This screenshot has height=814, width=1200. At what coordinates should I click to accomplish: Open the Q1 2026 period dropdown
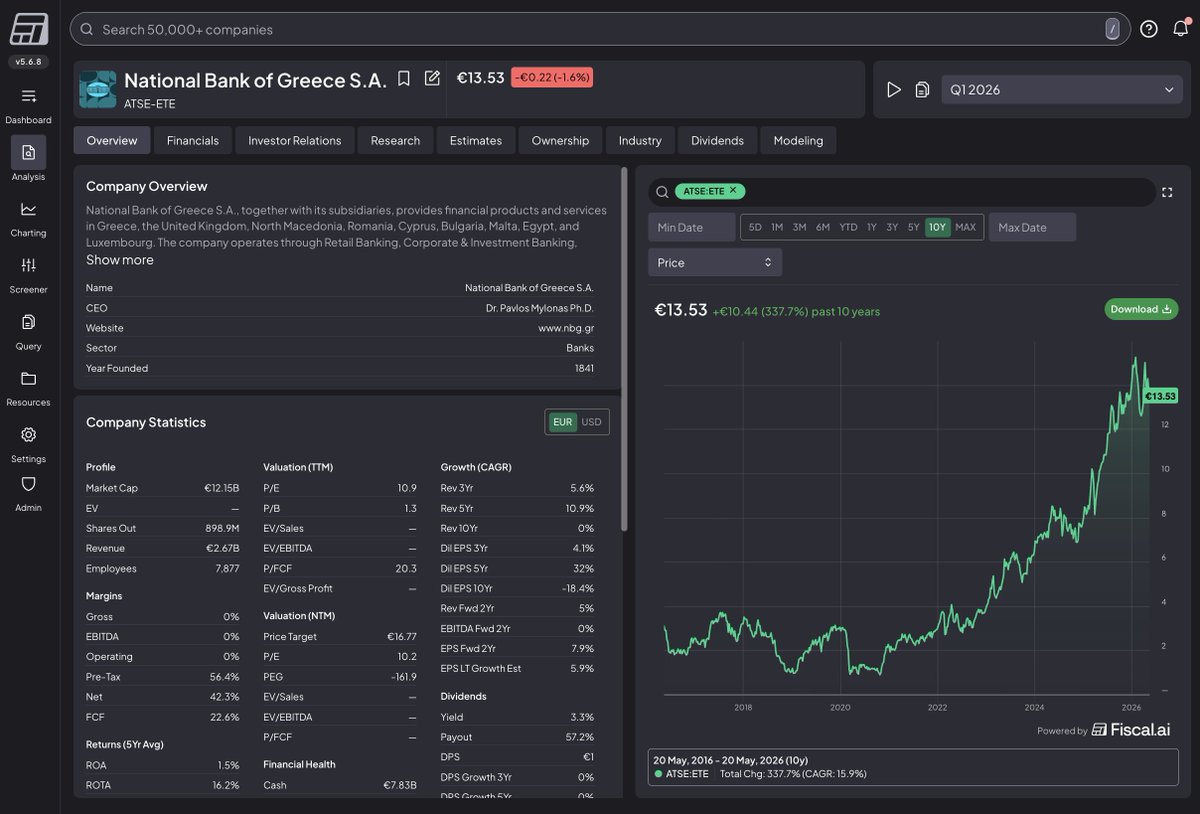(x=1062, y=90)
